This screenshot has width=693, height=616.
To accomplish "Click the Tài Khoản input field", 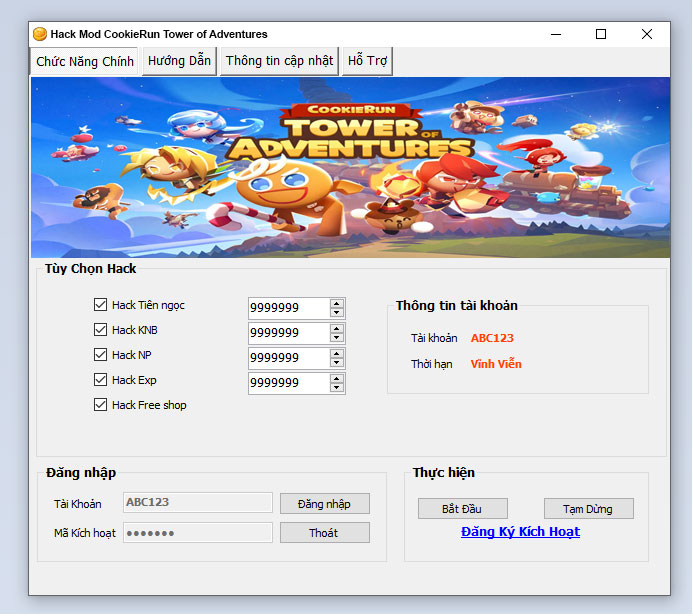I will (198, 503).
